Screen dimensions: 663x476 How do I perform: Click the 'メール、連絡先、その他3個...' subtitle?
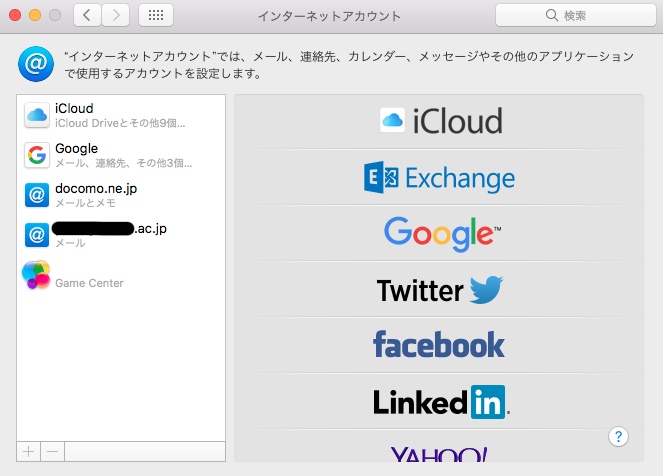tap(123, 163)
